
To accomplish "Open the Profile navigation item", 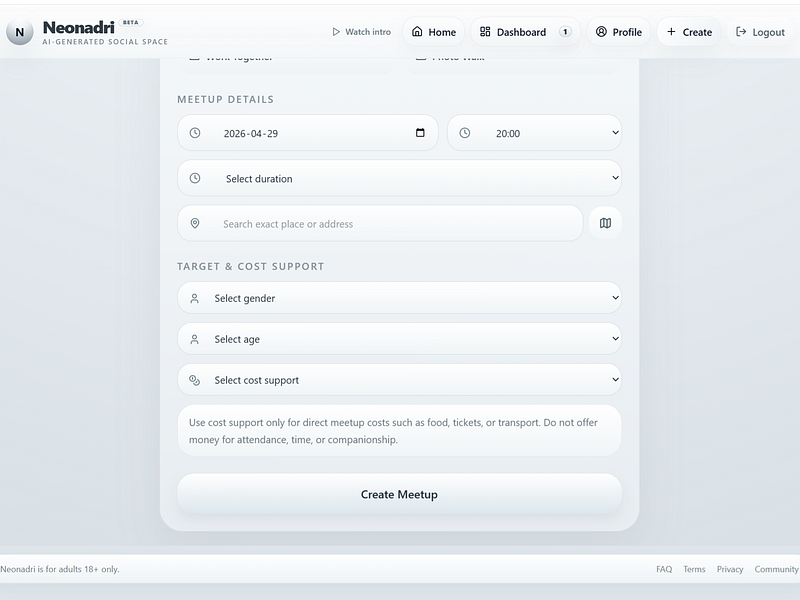I will tap(619, 32).
